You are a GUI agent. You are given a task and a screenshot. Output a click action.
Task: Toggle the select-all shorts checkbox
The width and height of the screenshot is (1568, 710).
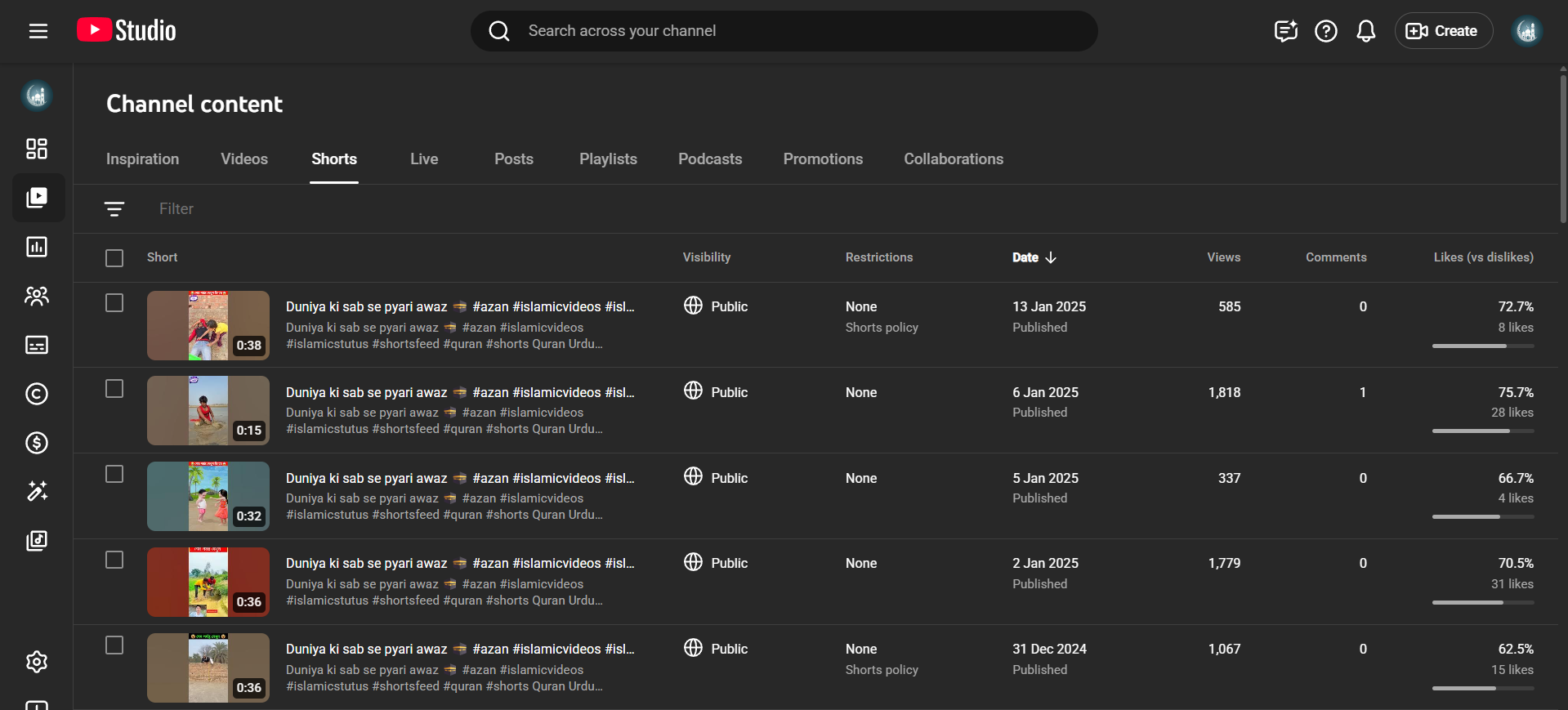pos(114,258)
